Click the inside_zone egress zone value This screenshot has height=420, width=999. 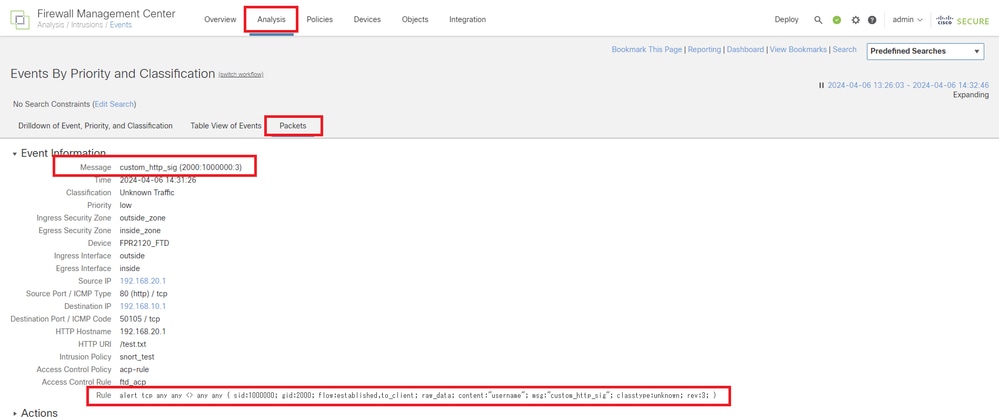(x=140, y=230)
